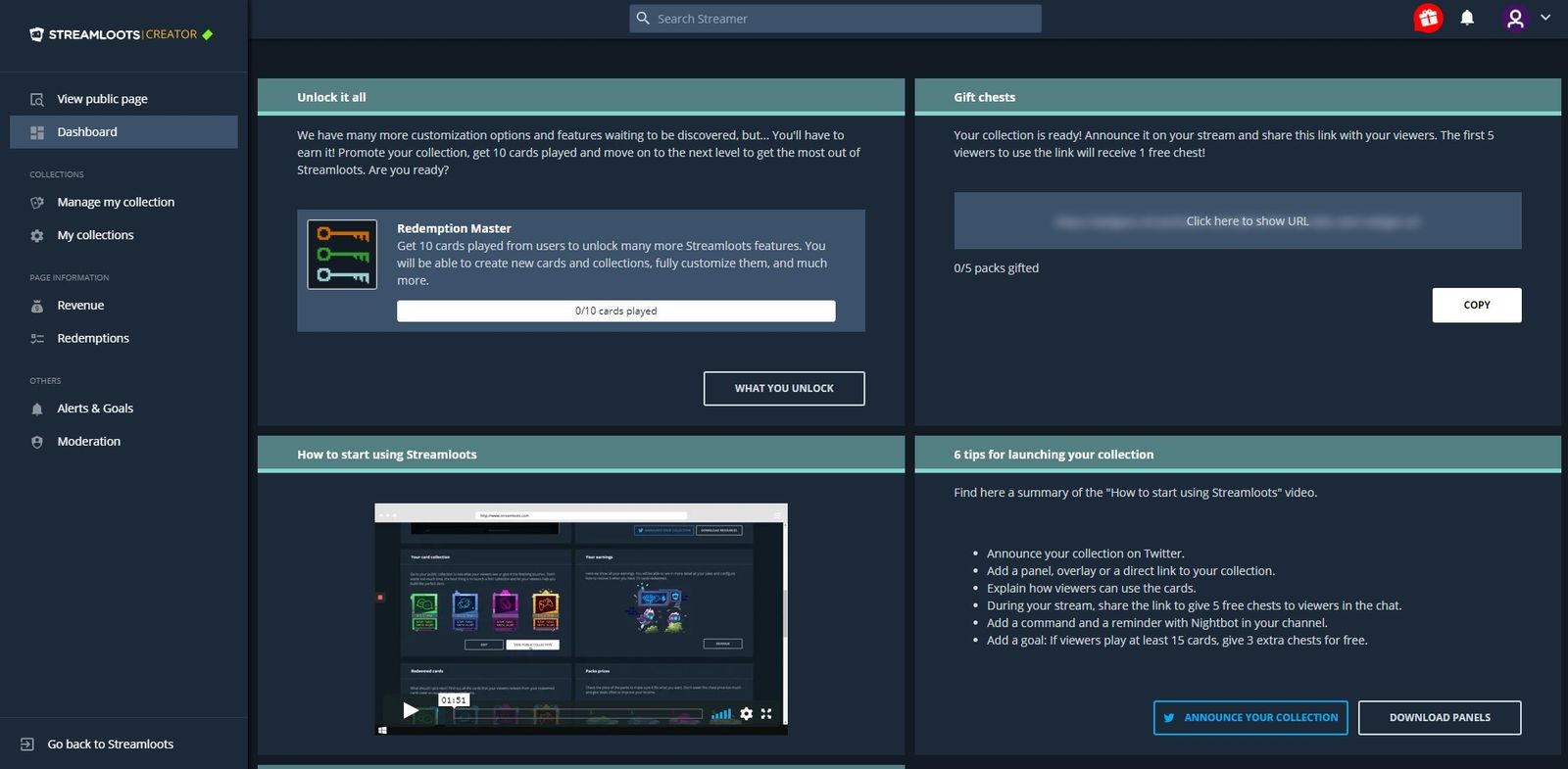Image resolution: width=1568 pixels, height=769 pixels.
Task: Copy the gift chest link
Action: (1477, 305)
